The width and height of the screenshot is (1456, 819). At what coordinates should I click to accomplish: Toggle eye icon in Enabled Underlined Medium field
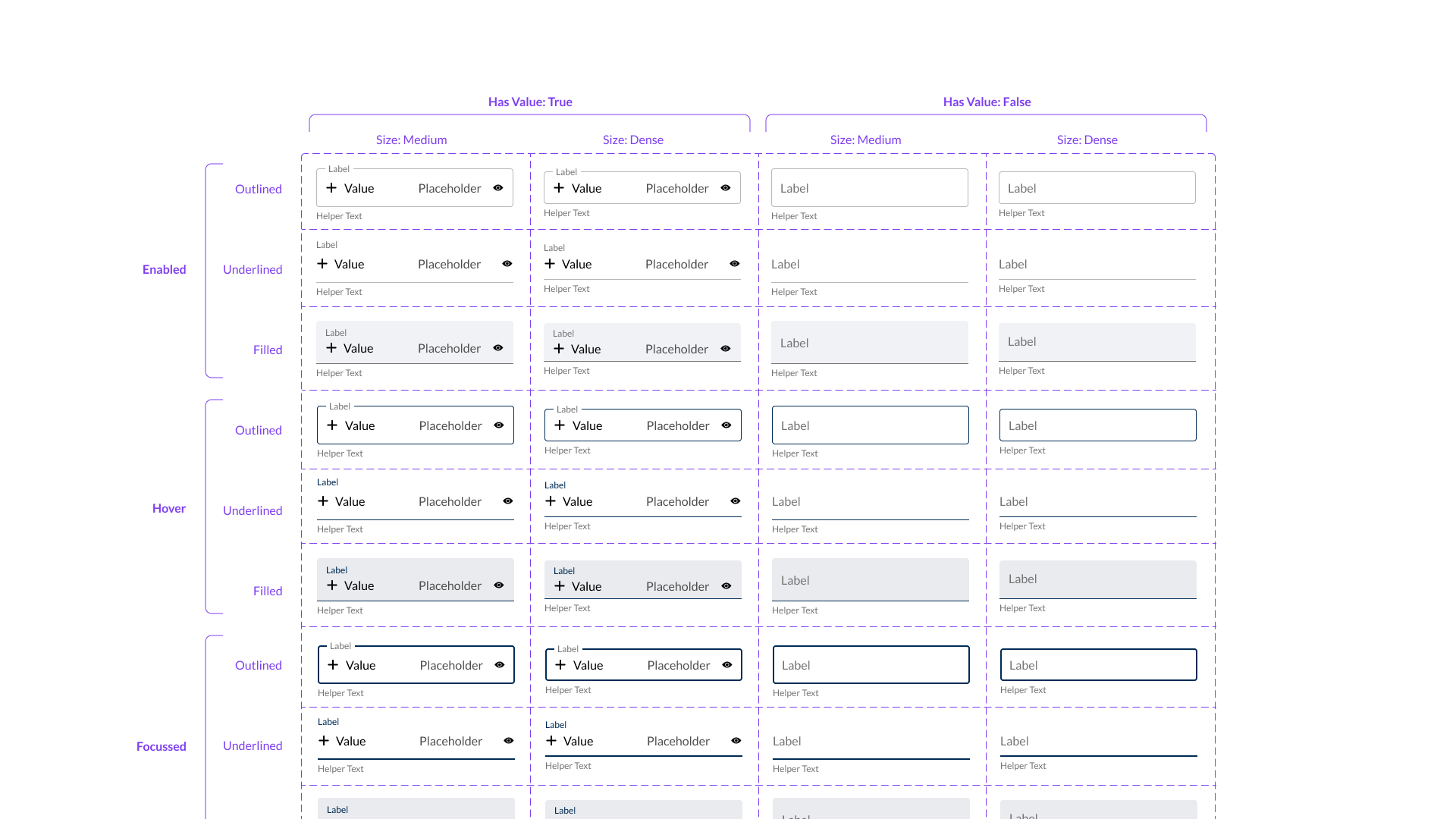[x=507, y=264]
